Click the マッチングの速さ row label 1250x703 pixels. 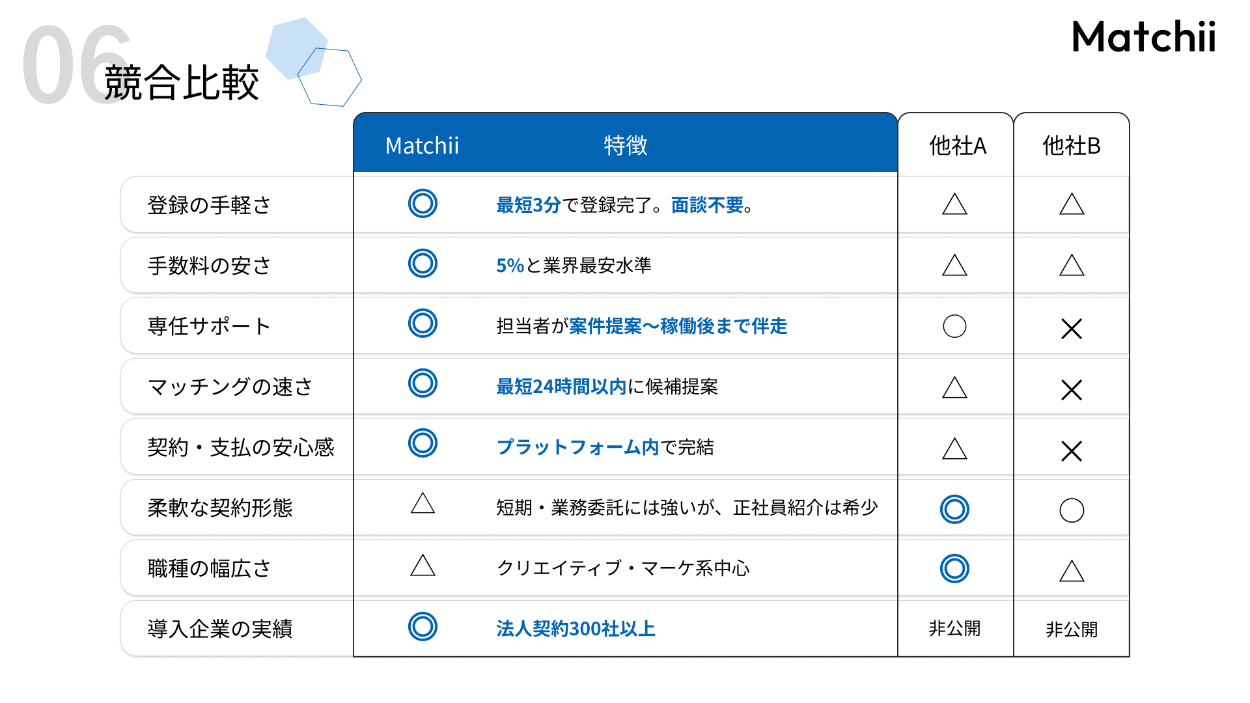tap(230, 387)
